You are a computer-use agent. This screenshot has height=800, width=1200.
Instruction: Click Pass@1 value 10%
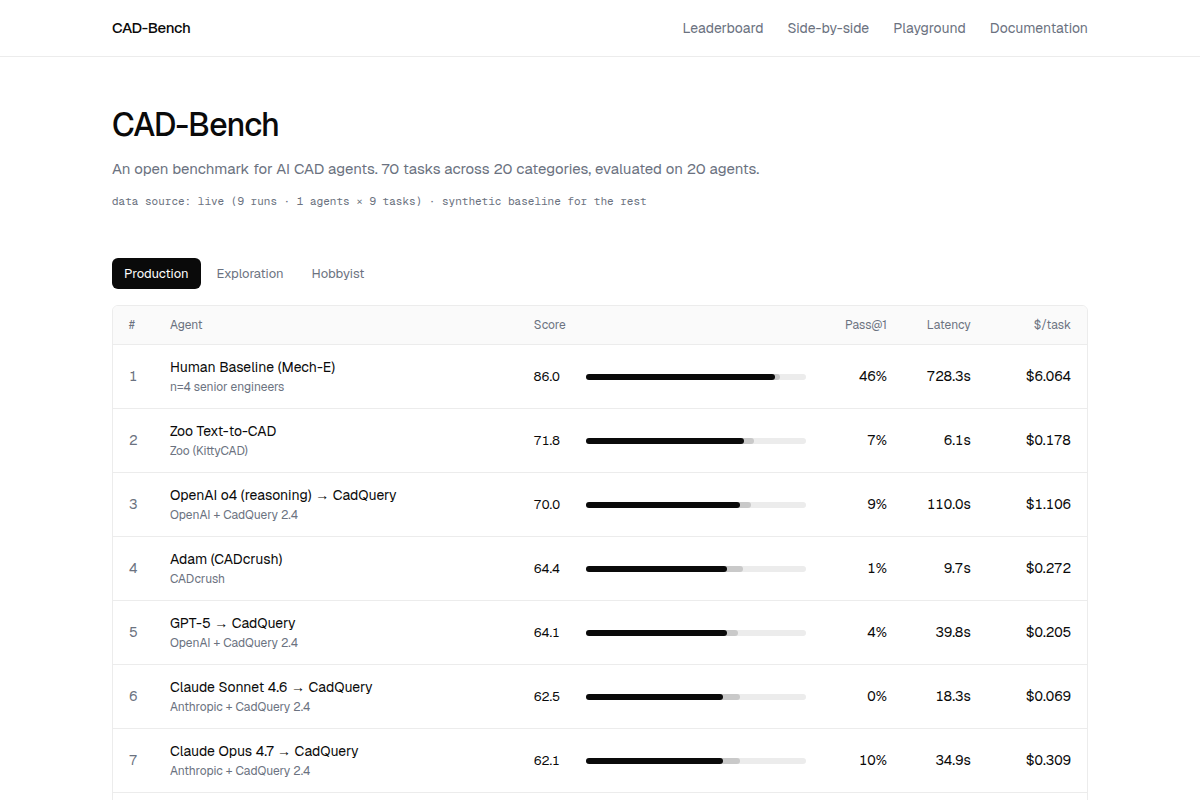click(873, 760)
